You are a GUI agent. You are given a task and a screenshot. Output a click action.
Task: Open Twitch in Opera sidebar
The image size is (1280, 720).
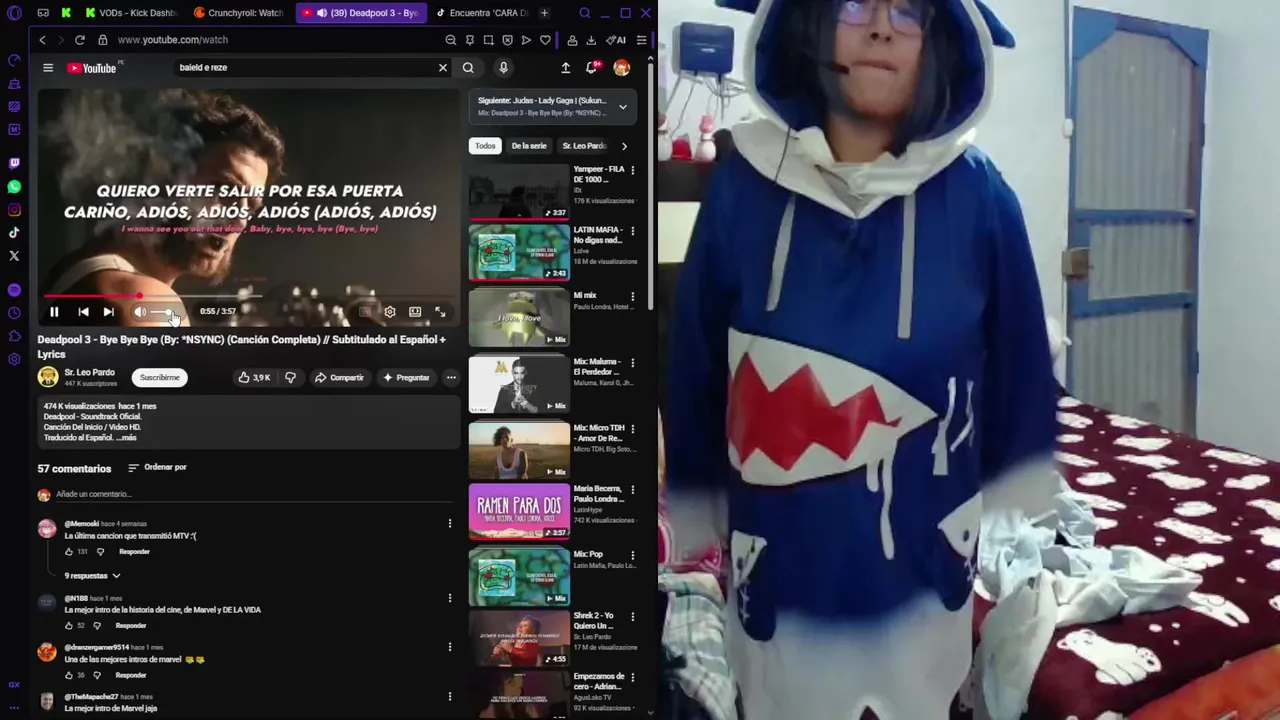tap(14, 163)
